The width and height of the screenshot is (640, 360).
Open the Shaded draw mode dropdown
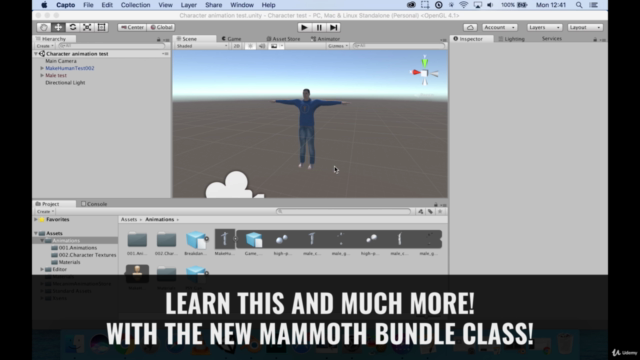tap(202, 46)
